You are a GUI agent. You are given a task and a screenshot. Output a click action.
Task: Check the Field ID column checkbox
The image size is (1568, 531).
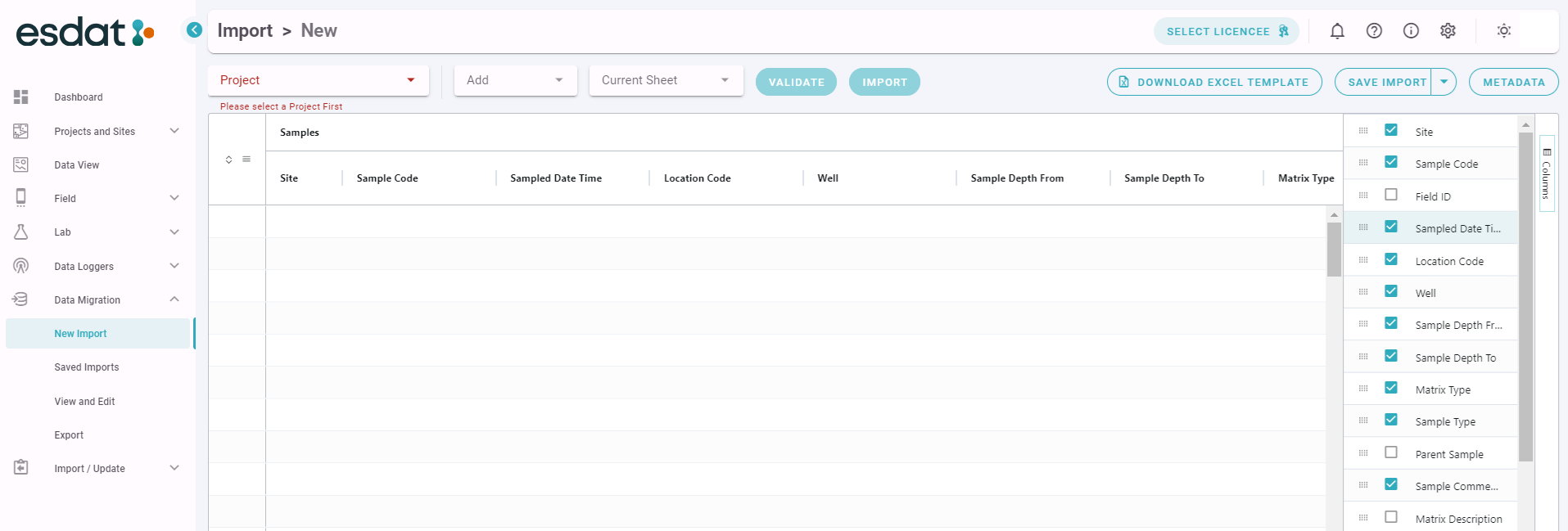1391,195
